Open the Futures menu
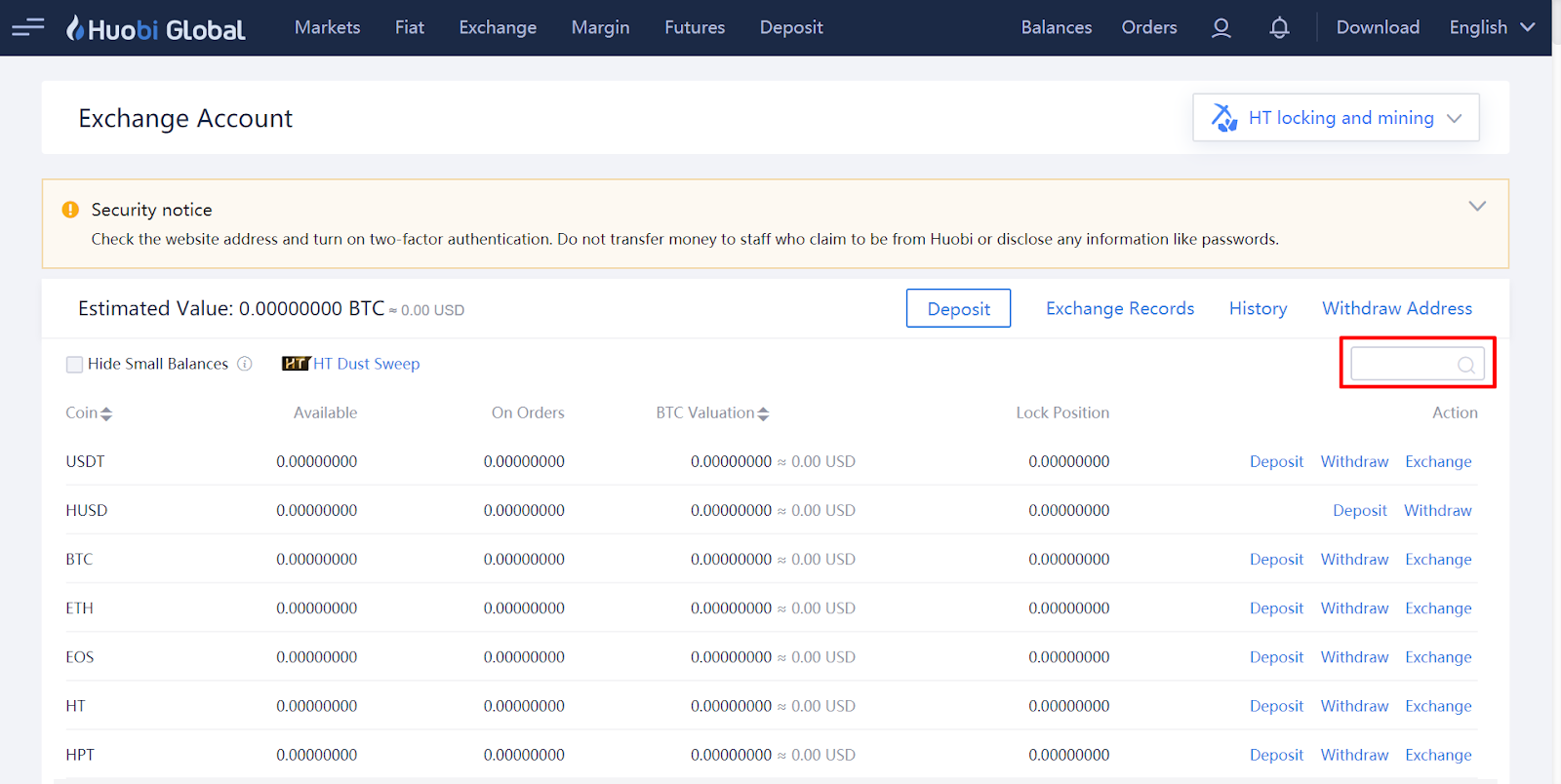This screenshot has height=784, width=1561. [x=695, y=27]
